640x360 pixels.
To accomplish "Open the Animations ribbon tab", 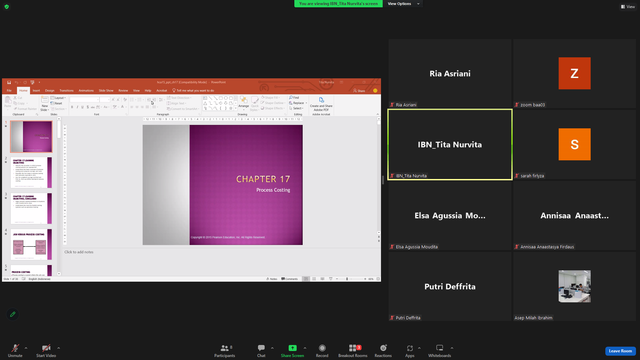I will click(86, 91).
